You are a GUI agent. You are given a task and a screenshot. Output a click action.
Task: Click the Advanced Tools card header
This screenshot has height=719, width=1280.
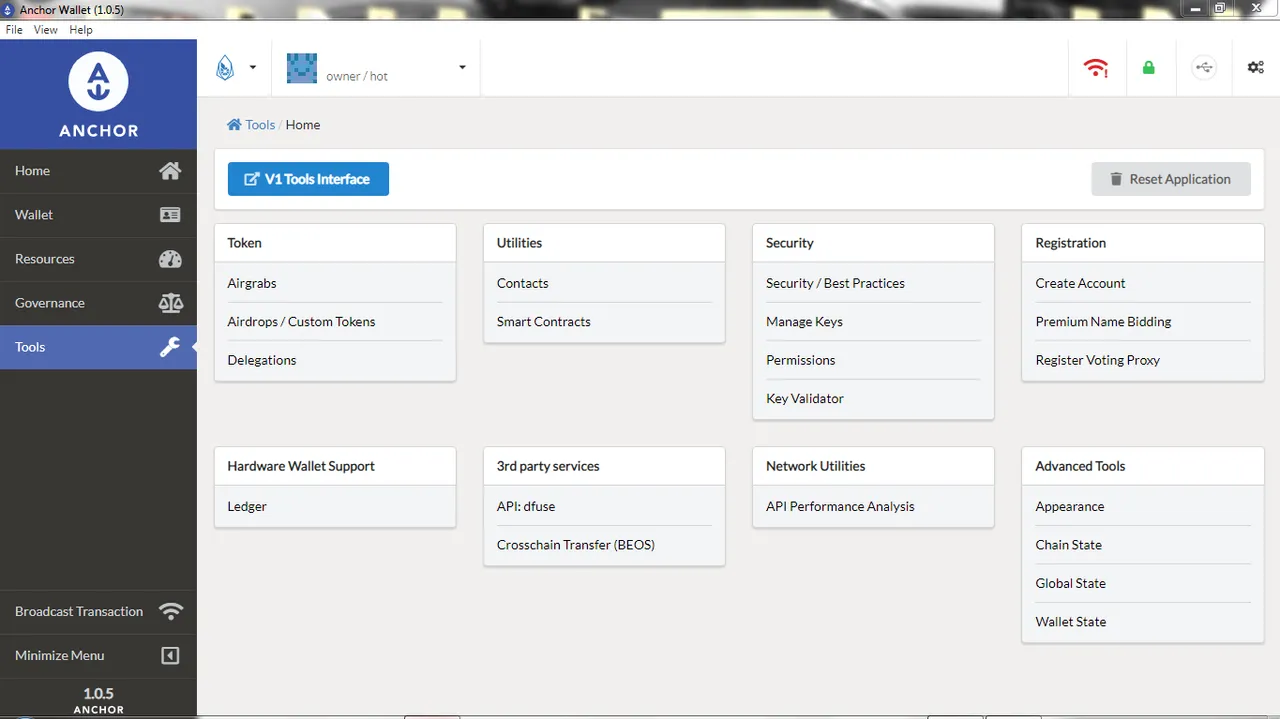1143,466
